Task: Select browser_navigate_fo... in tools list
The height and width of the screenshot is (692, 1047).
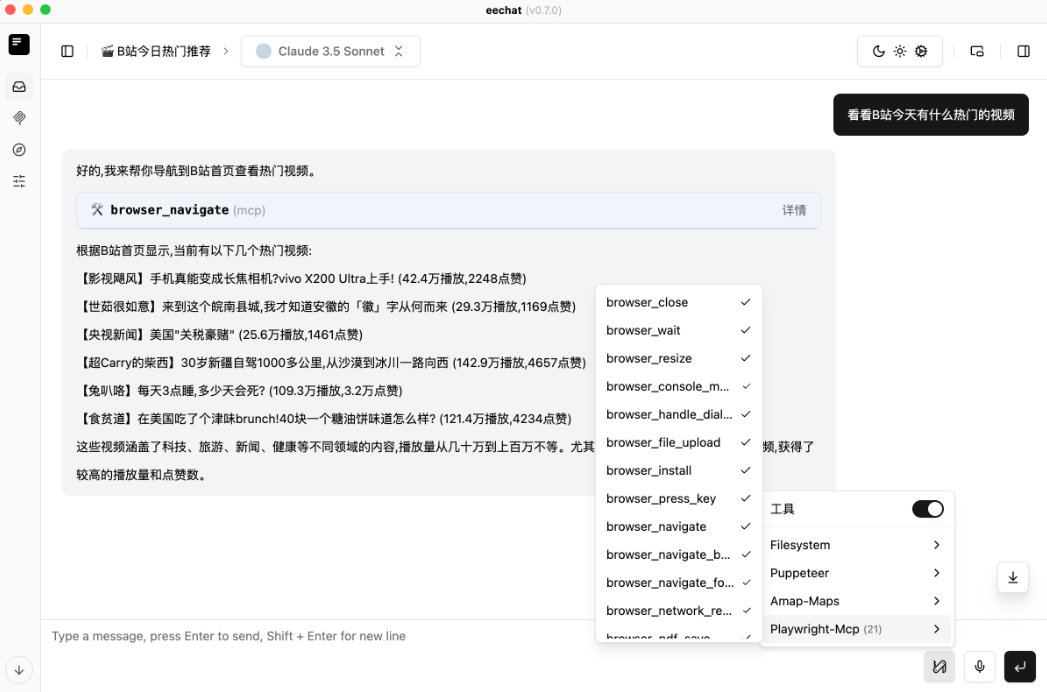Action: point(678,583)
